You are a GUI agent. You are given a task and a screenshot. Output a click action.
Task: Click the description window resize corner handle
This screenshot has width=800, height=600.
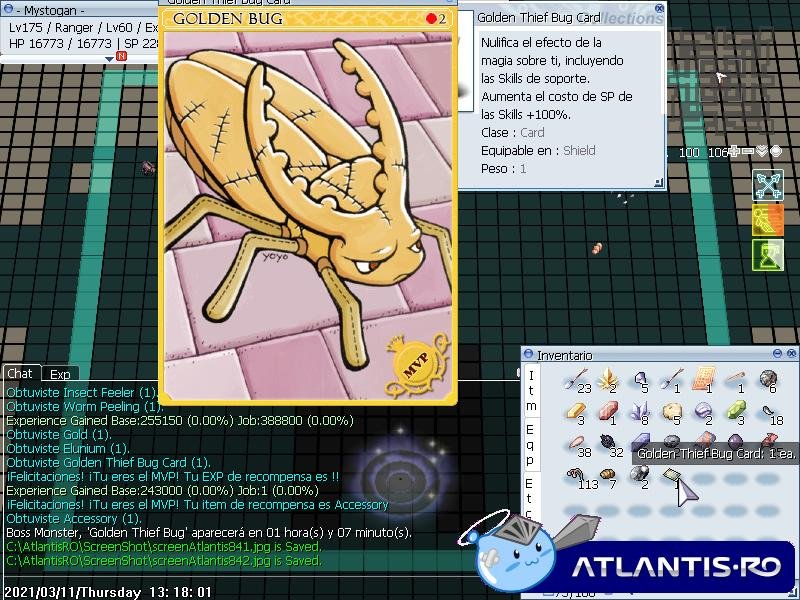[658, 183]
